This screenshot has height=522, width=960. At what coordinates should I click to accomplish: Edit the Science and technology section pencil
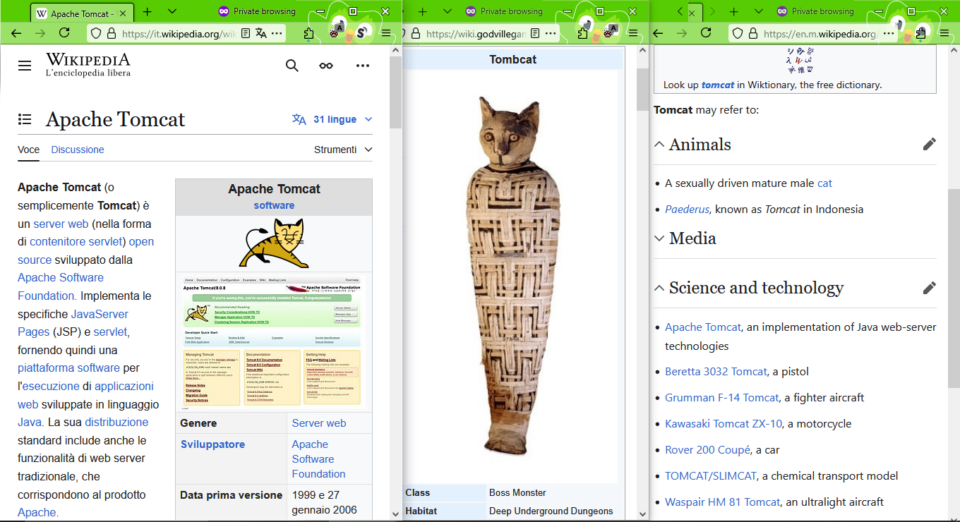click(x=929, y=288)
